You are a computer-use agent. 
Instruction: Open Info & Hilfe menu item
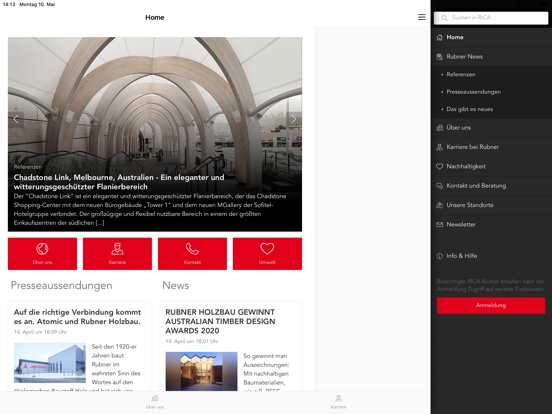(x=491, y=256)
